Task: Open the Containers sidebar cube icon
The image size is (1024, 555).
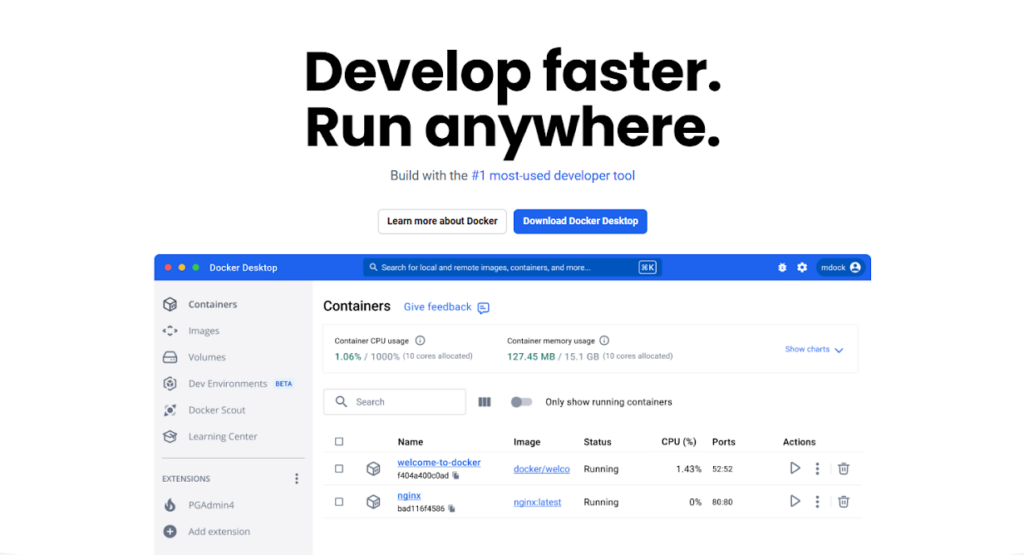Action: (170, 304)
